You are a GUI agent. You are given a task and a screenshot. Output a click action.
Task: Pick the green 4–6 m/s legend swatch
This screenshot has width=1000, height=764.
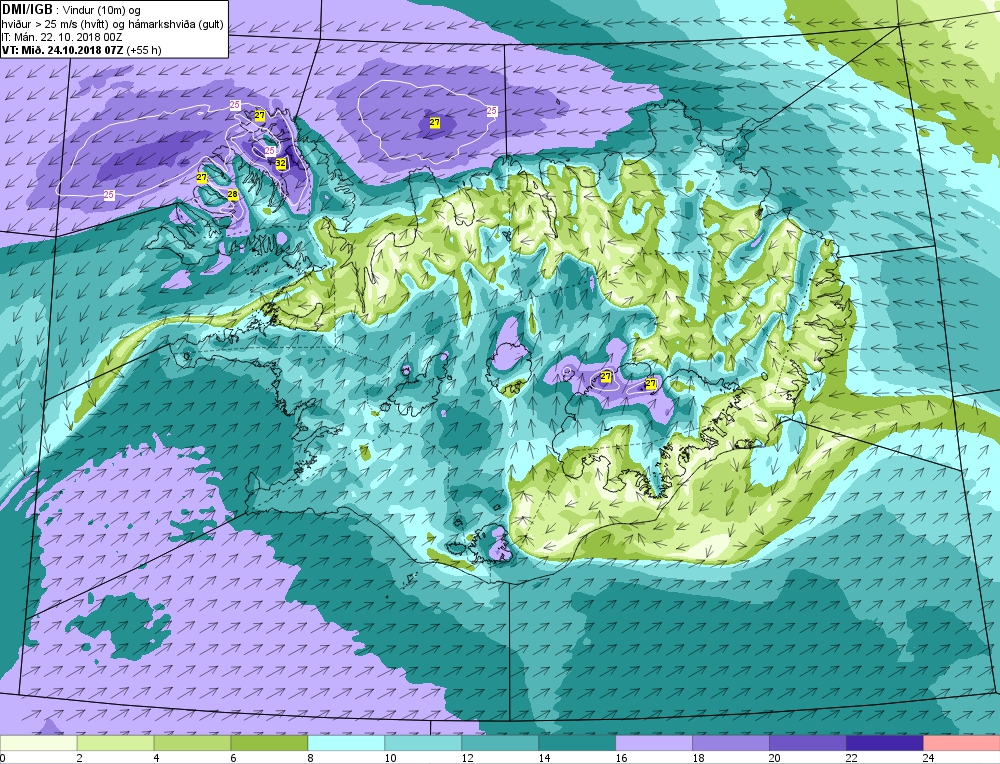(x=192, y=744)
